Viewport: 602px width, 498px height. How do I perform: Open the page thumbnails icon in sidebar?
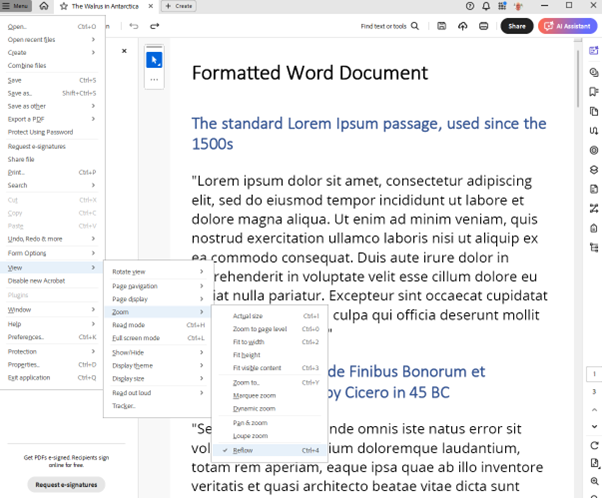coord(594,111)
